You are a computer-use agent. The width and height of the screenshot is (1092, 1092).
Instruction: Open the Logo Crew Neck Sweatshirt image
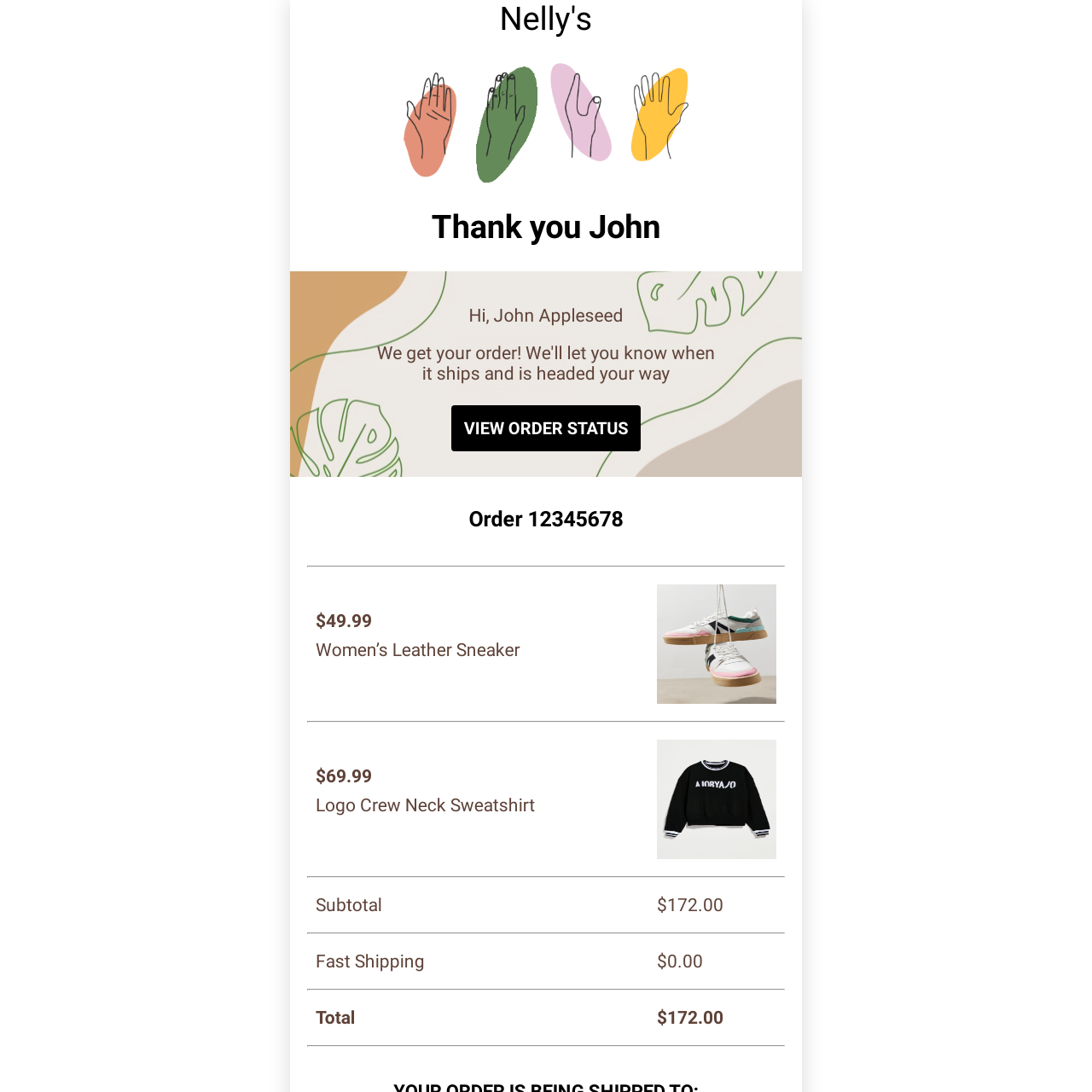[717, 799]
